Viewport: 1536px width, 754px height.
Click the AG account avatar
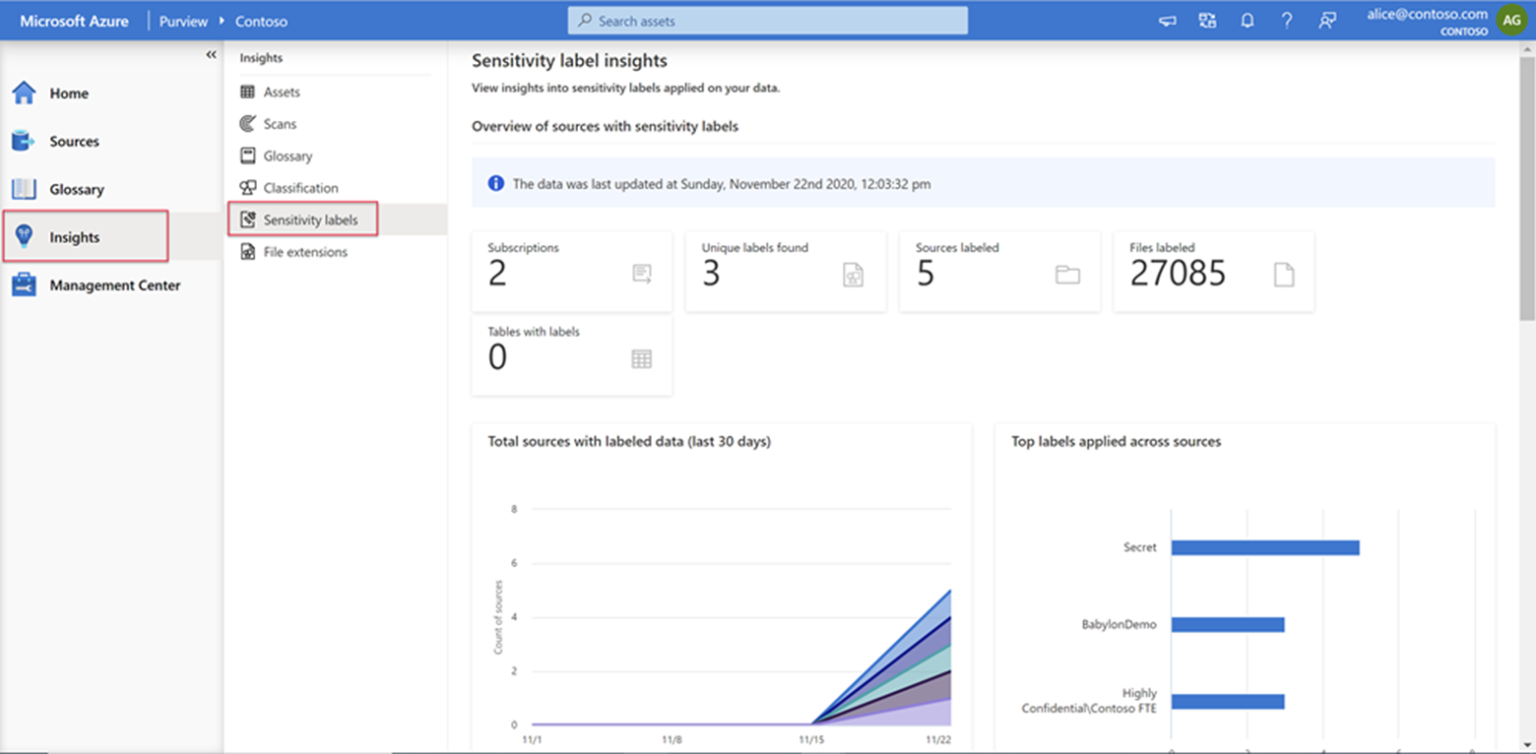(1512, 20)
